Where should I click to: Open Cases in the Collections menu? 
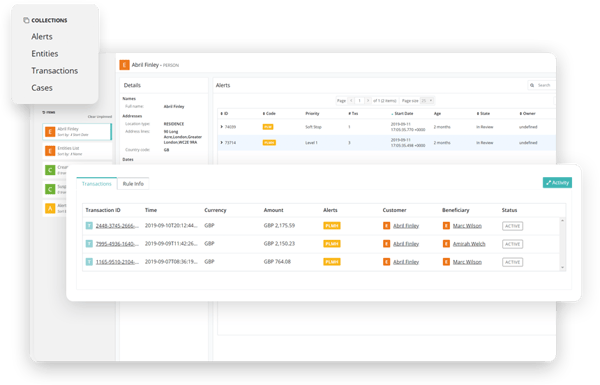click(42, 88)
